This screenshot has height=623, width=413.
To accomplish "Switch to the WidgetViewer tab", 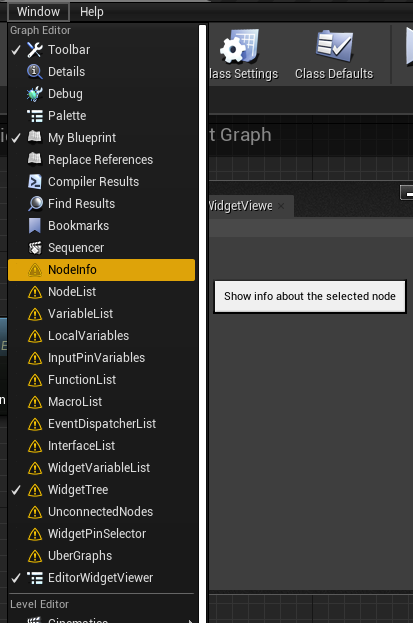I will tap(241, 206).
